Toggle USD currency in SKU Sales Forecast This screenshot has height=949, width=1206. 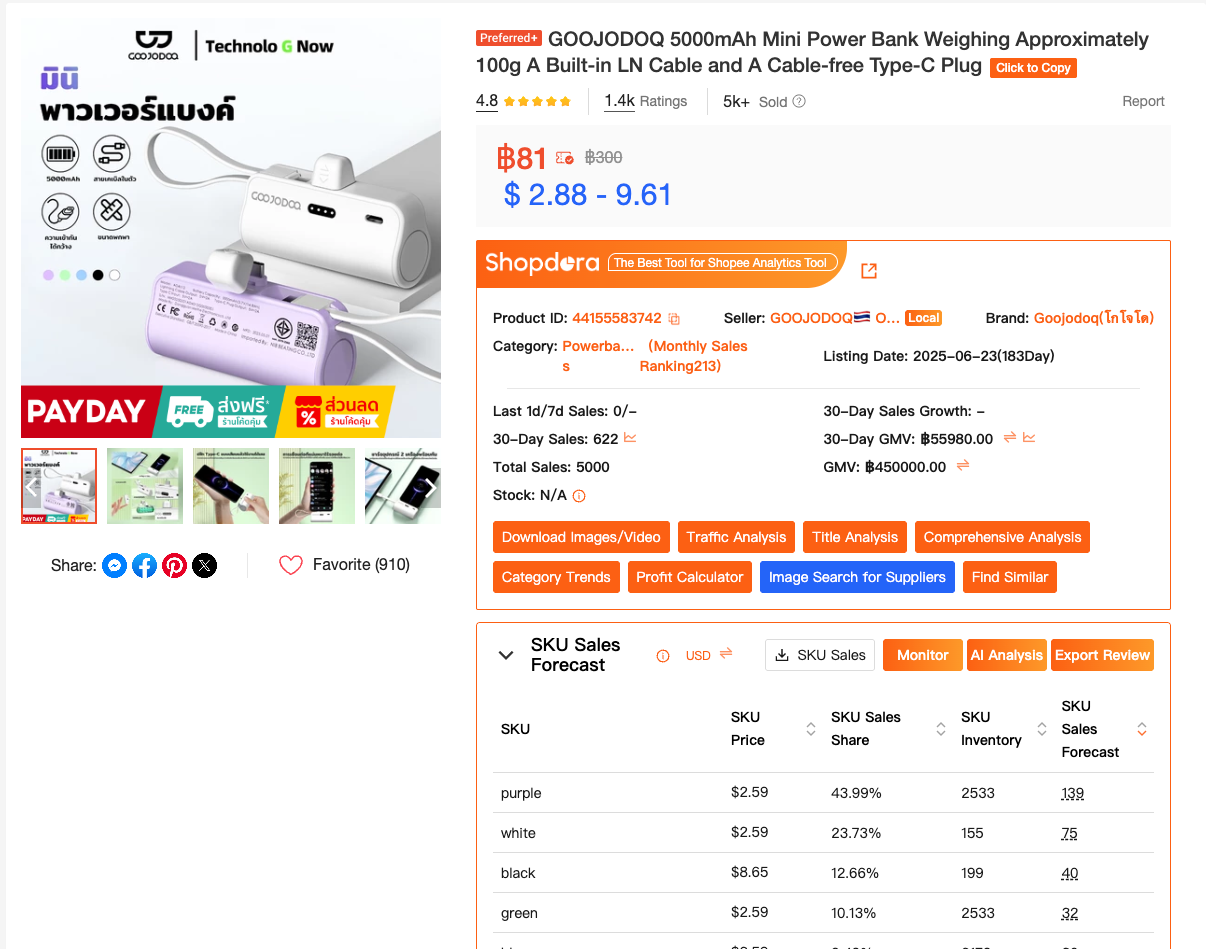click(726, 654)
